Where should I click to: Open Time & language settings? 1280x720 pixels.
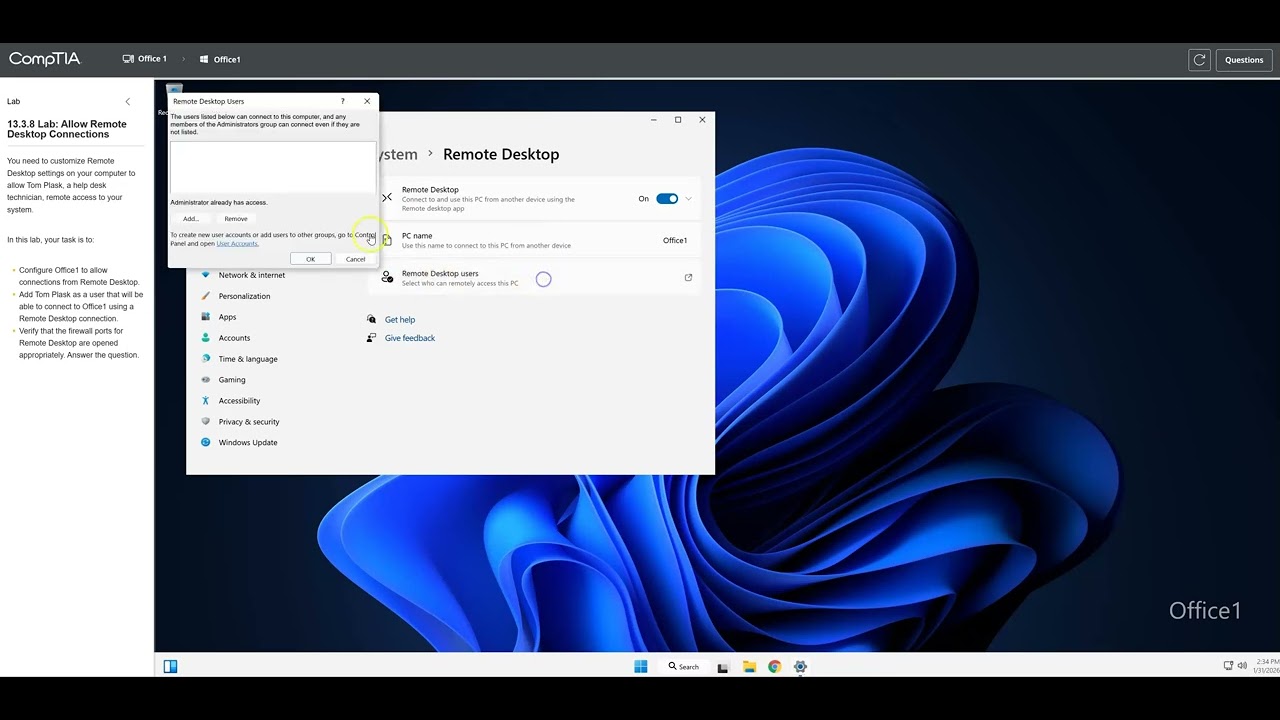[248, 359]
